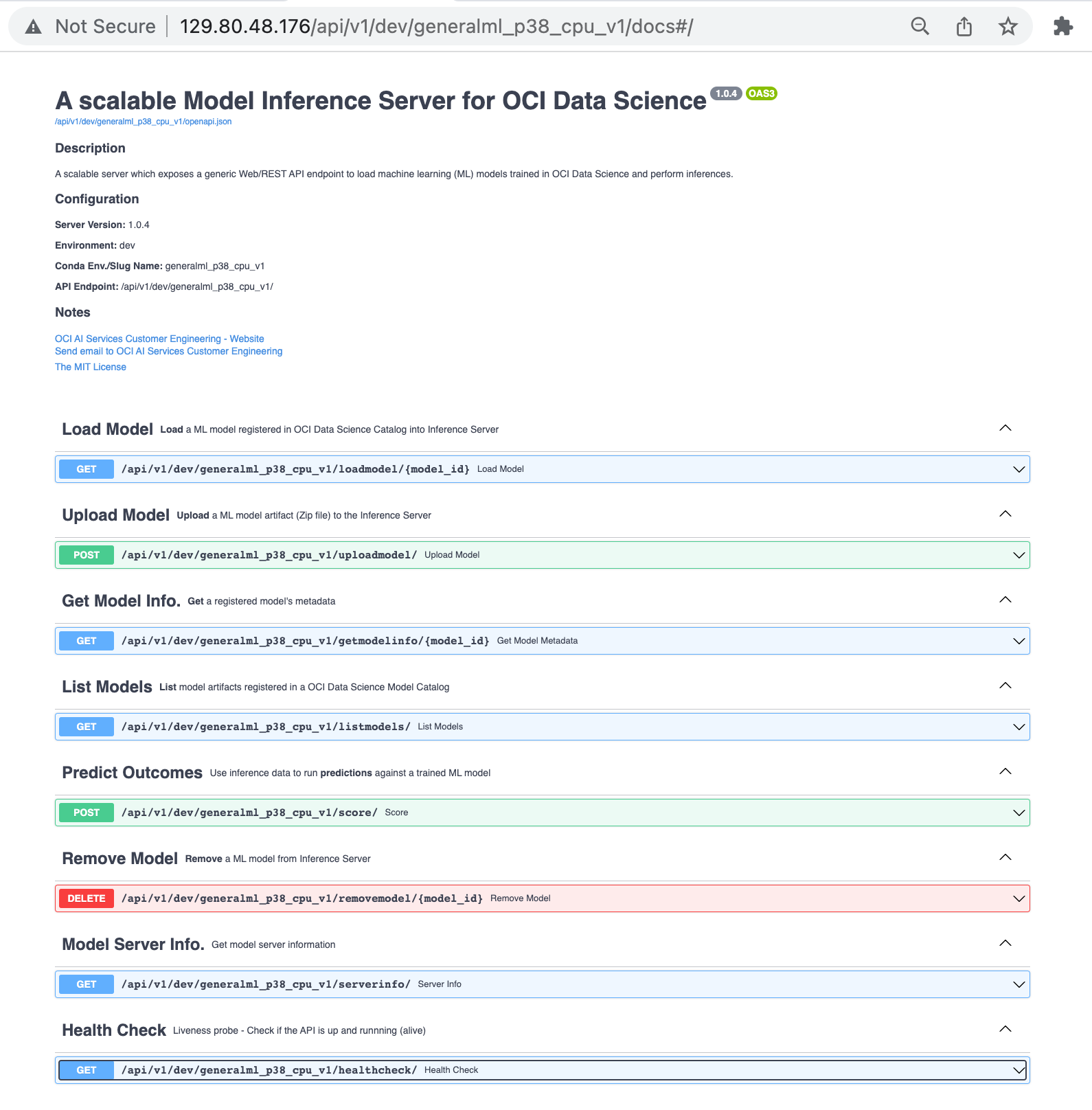Image resolution: width=1092 pixels, height=1110 pixels.
Task: Open the zoom magnifier in address bar
Action: (x=920, y=27)
